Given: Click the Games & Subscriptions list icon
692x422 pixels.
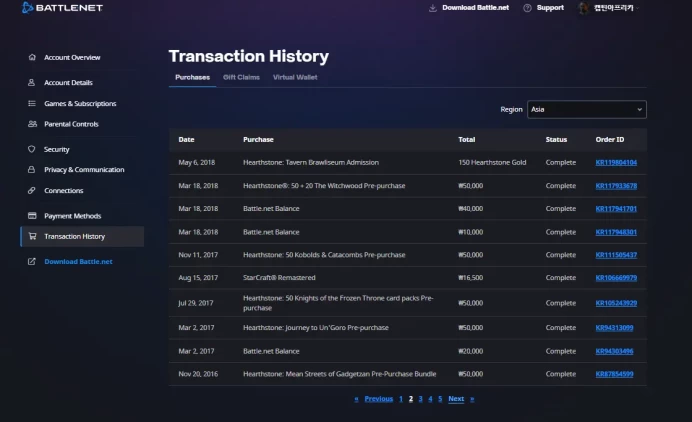Looking at the screenshot, I should point(32,103).
